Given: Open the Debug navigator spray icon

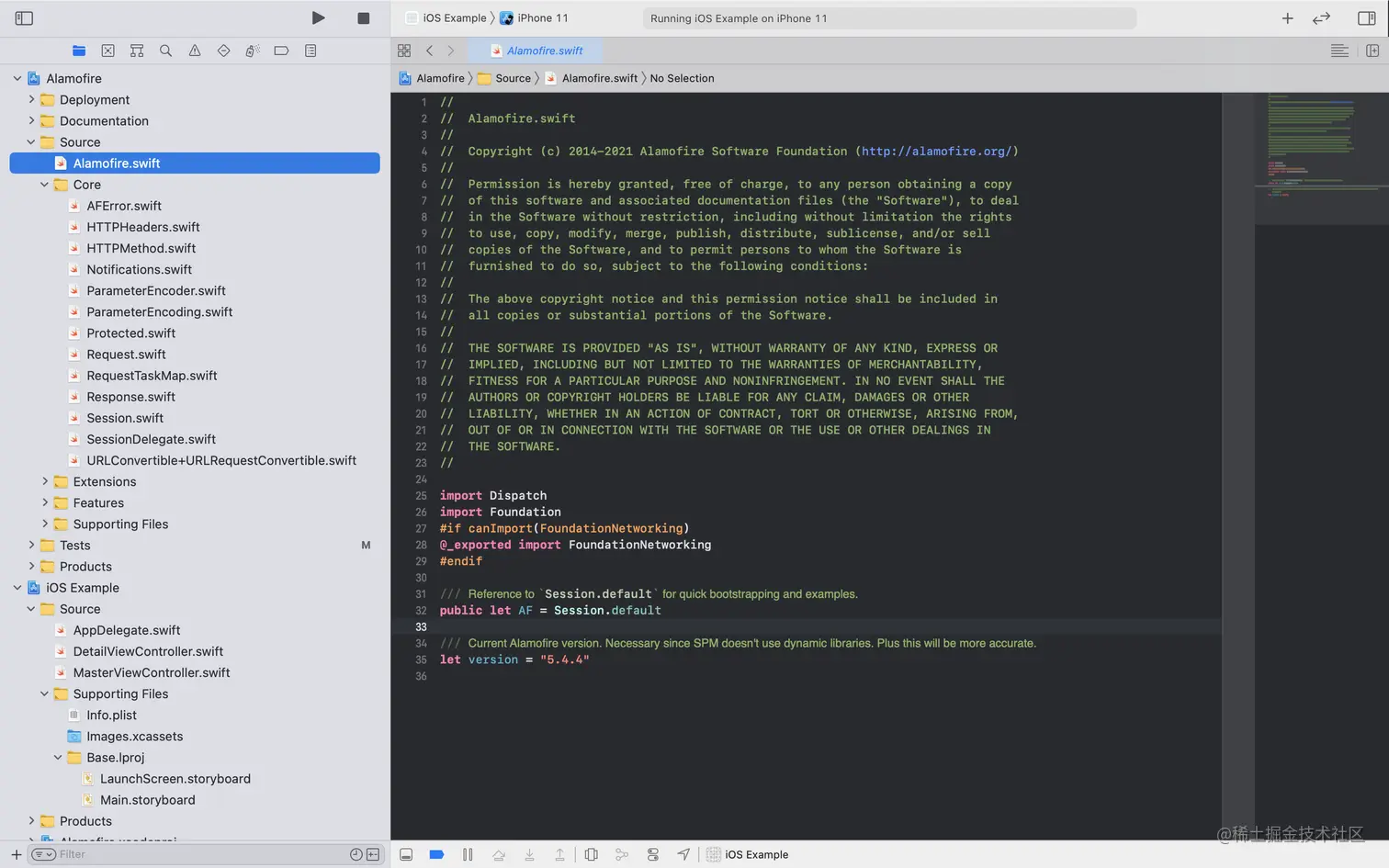Looking at the screenshot, I should click(253, 51).
